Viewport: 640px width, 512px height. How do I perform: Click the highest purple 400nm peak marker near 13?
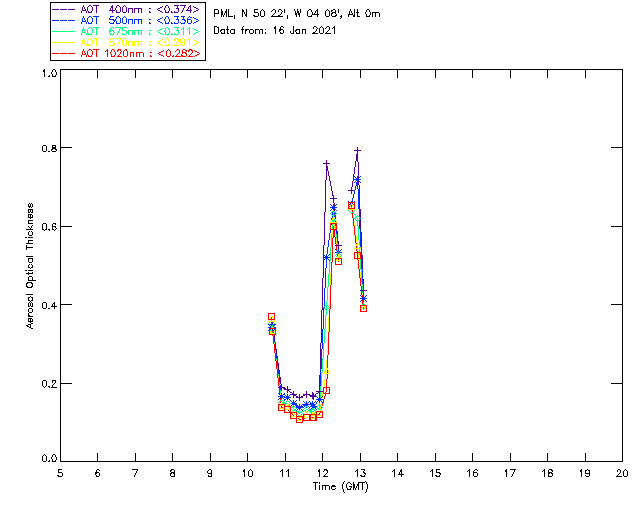pyautogui.click(x=358, y=151)
